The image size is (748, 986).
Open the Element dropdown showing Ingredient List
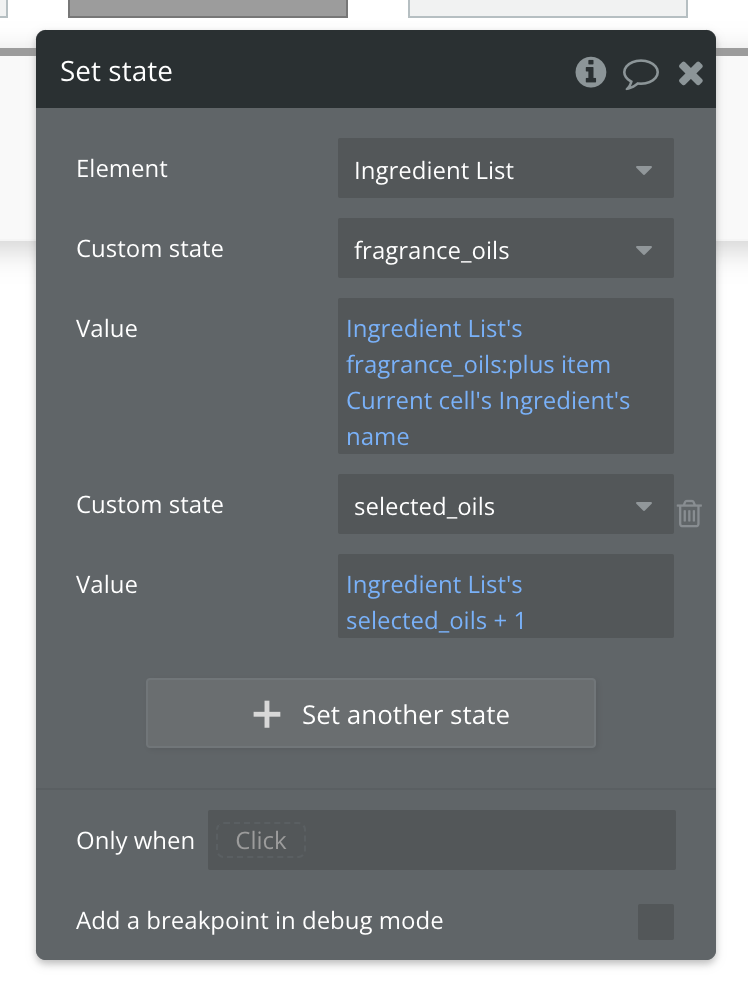(x=505, y=169)
